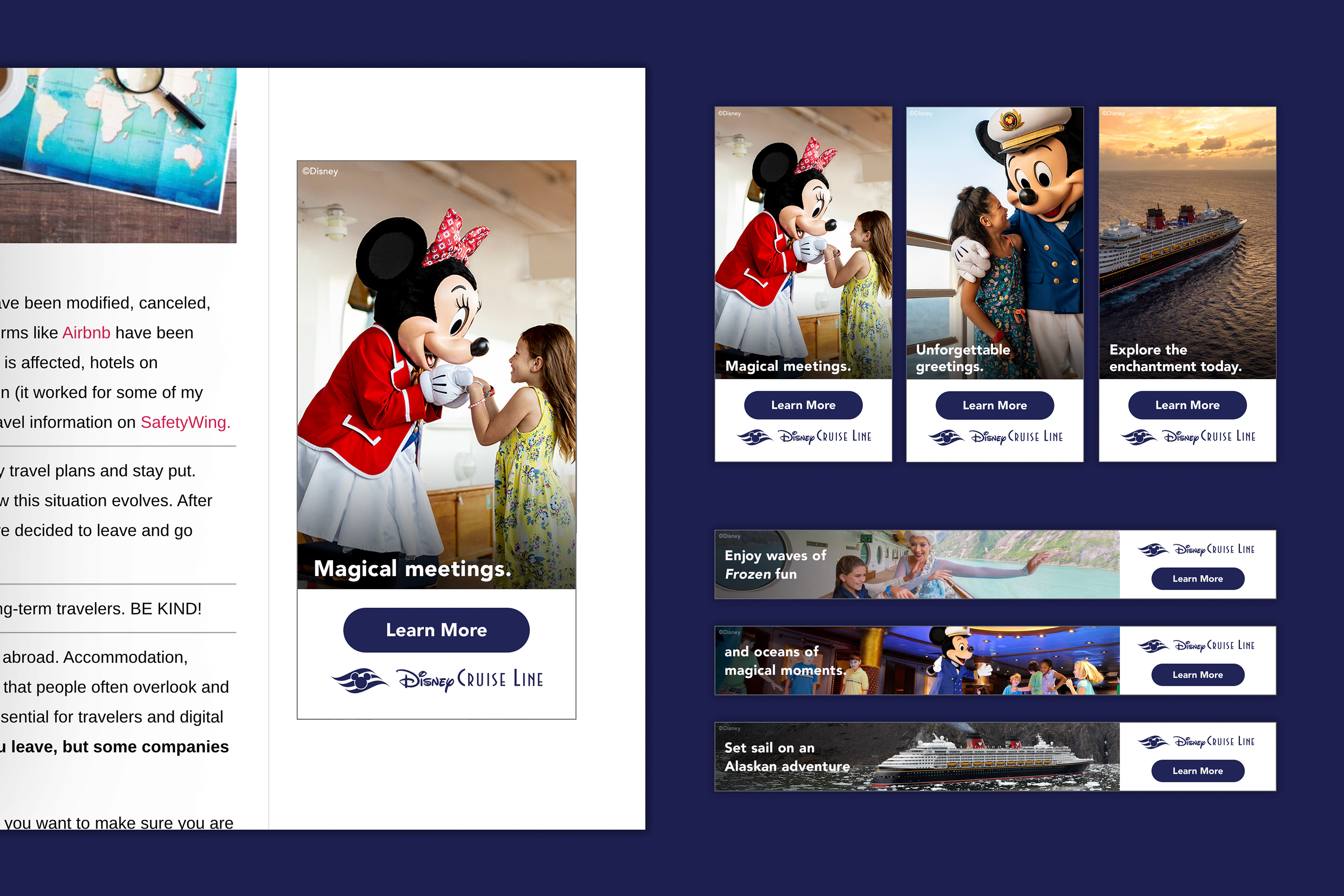Click Learn More on the large Minnie ad

pos(436,630)
